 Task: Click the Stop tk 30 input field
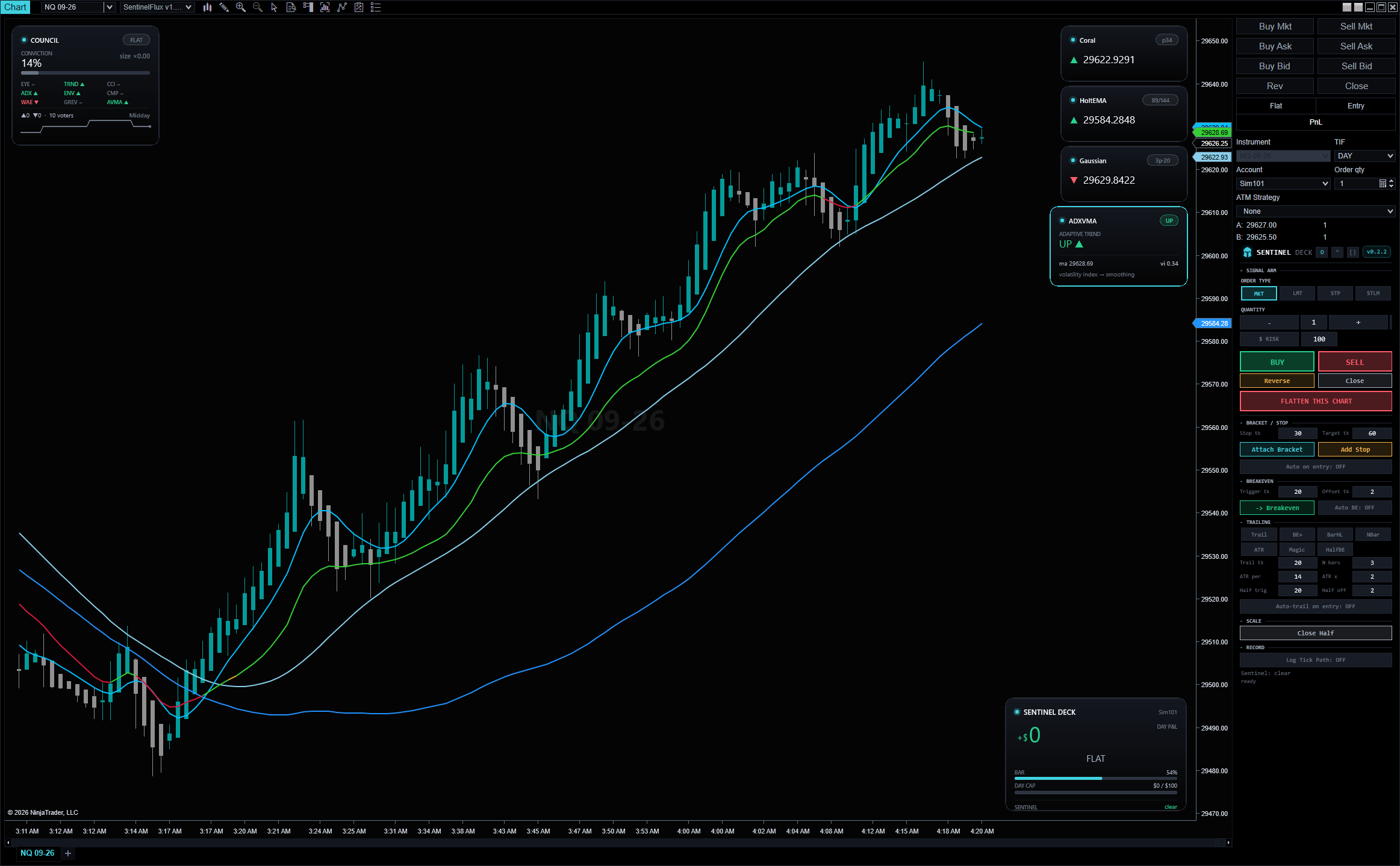coord(1298,434)
